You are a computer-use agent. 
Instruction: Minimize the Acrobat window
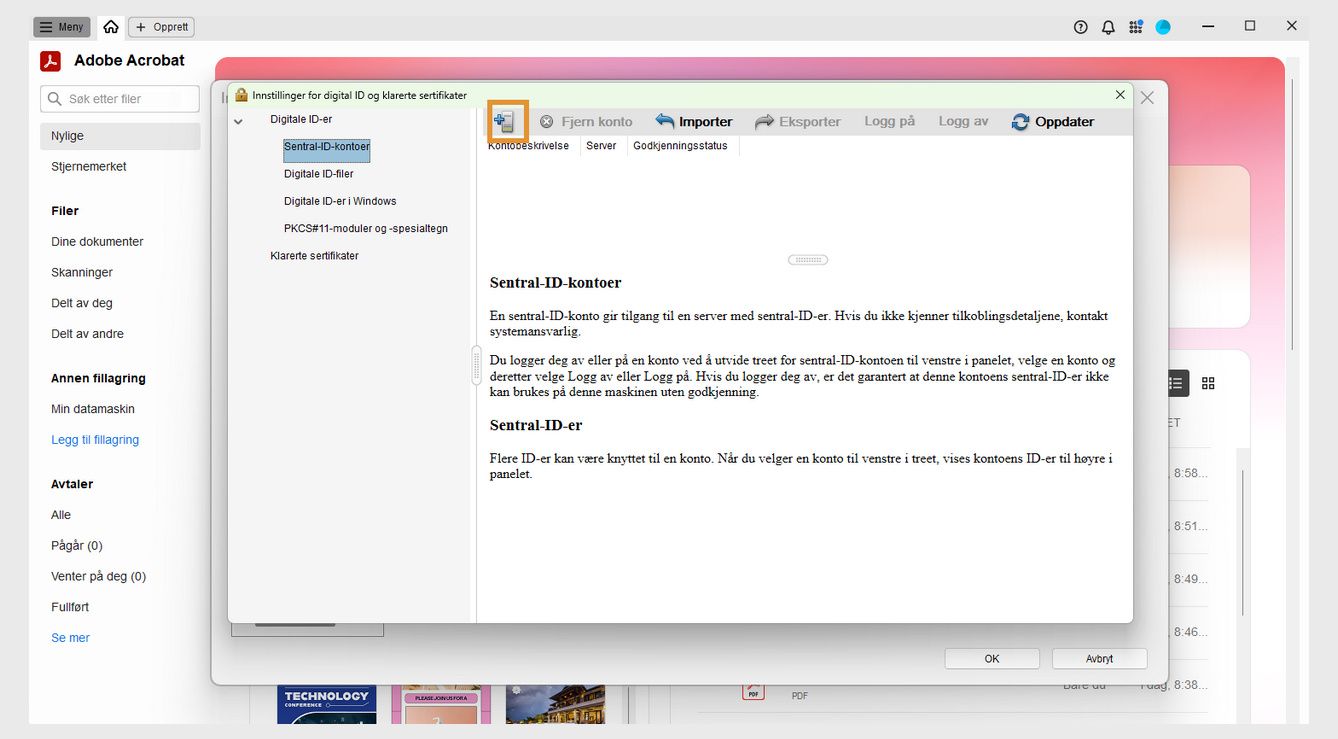pos(1208,26)
